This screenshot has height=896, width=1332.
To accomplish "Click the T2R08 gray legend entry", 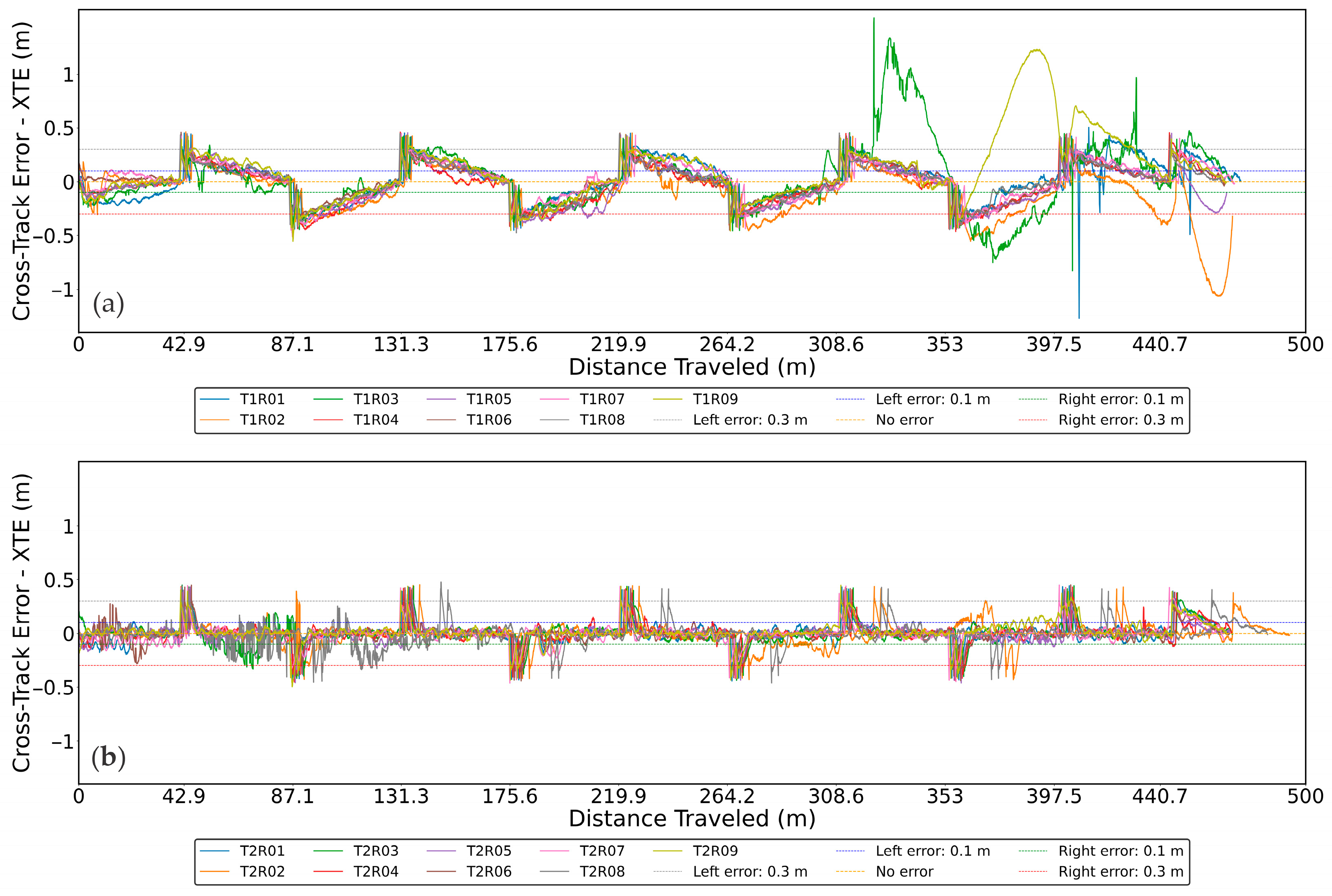I will click(x=602, y=871).
